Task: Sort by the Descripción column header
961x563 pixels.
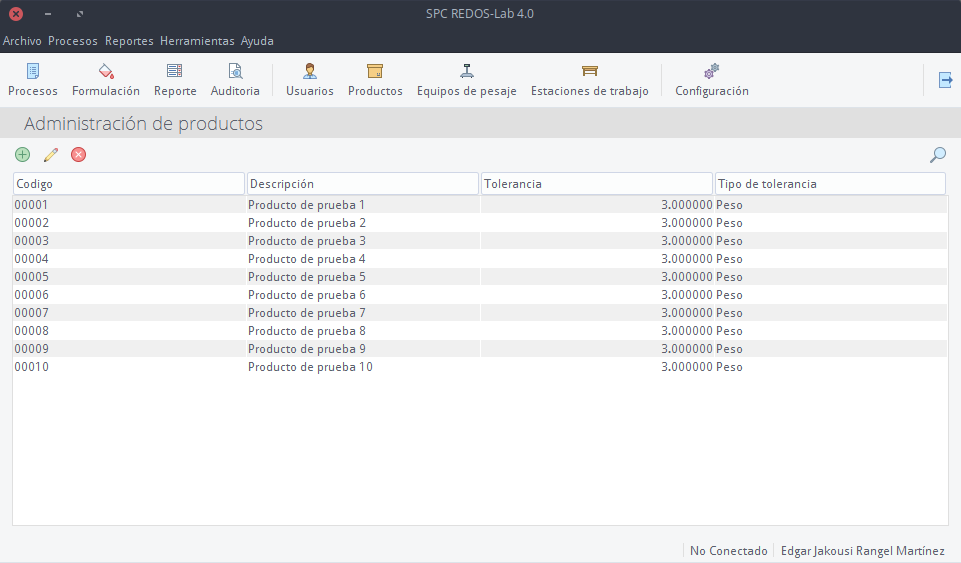Action: (363, 184)
